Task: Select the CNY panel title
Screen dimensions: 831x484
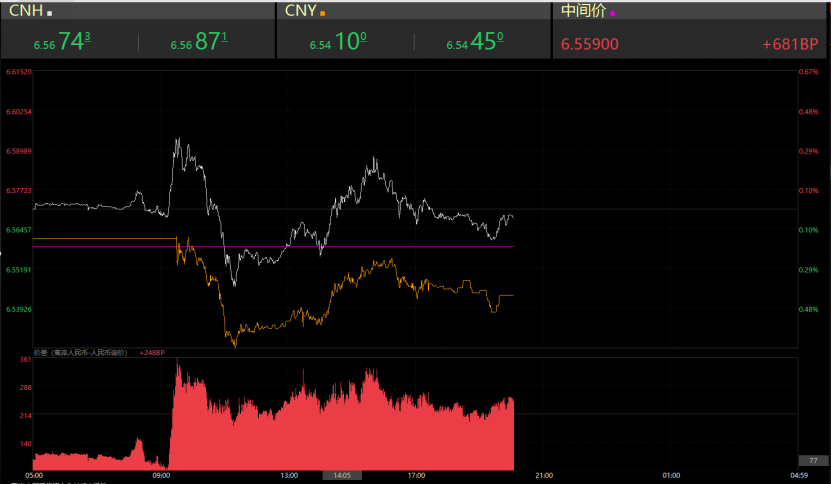Action: click(x=299, y=11)
